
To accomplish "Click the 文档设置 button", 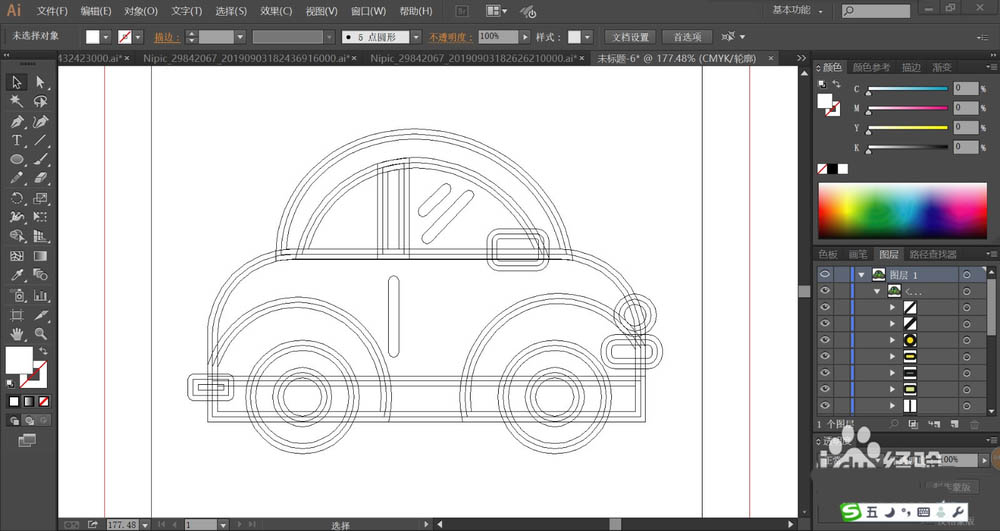I will (x=630, y=37).
